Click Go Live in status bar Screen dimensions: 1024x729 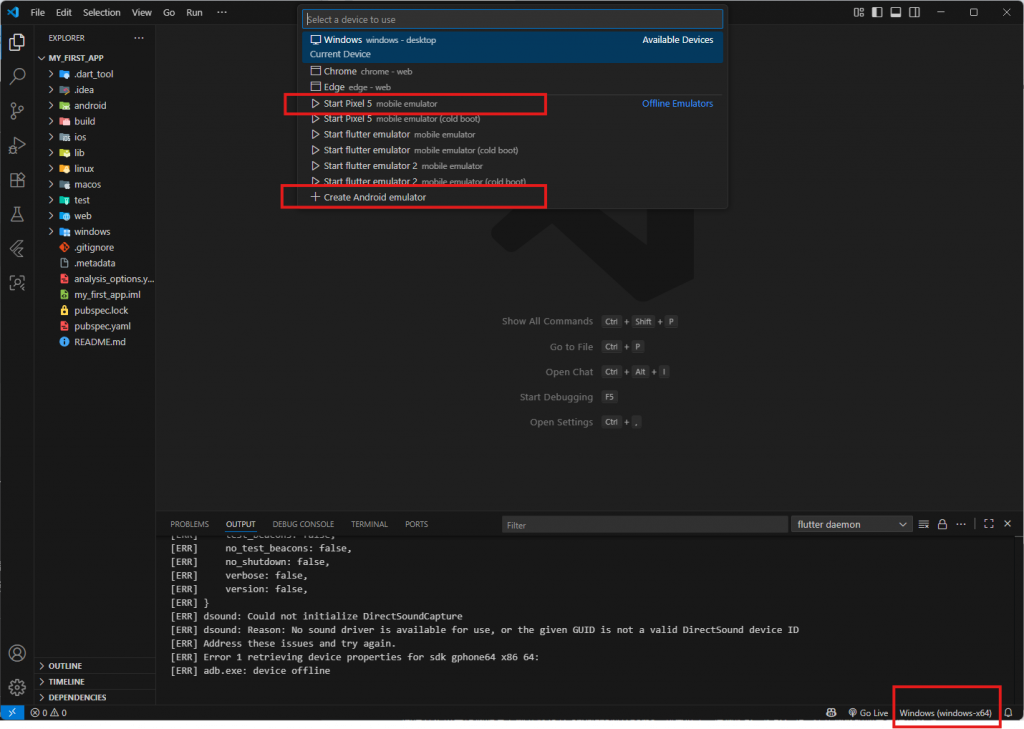pos(868,713)
